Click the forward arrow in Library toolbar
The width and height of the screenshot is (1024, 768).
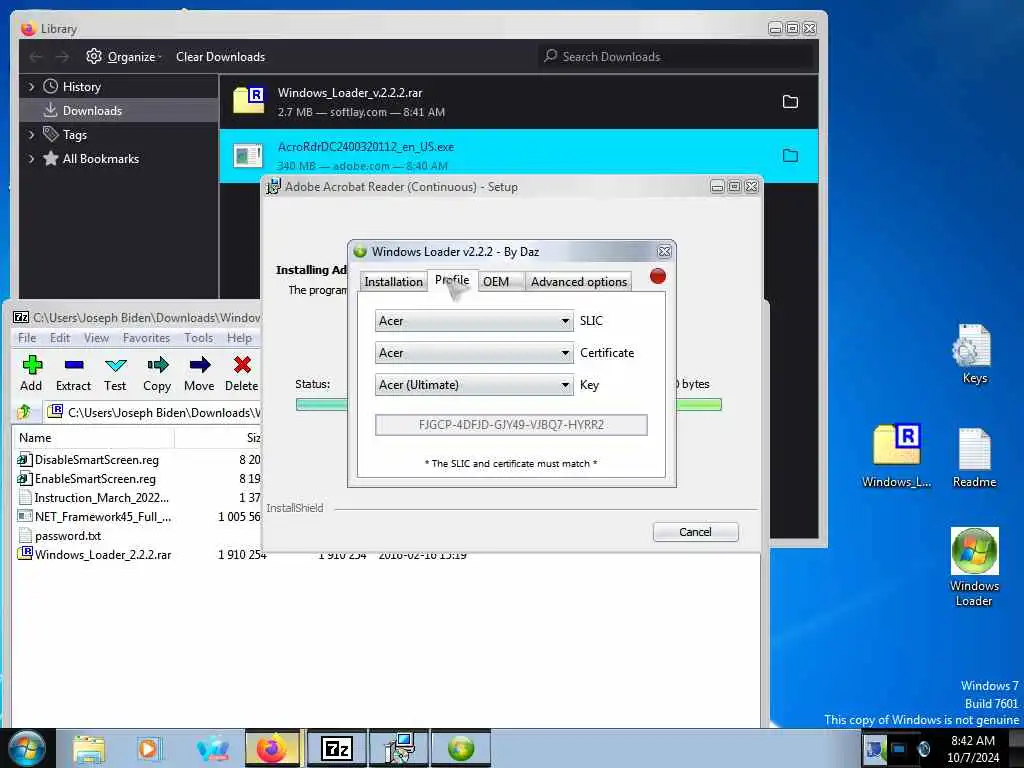pos(62,57)
